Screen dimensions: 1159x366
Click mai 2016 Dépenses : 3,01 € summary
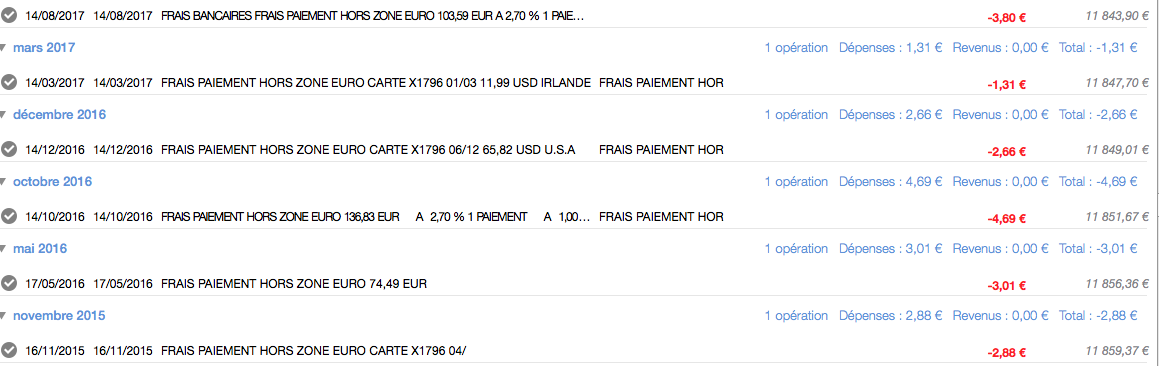(891, 249)
